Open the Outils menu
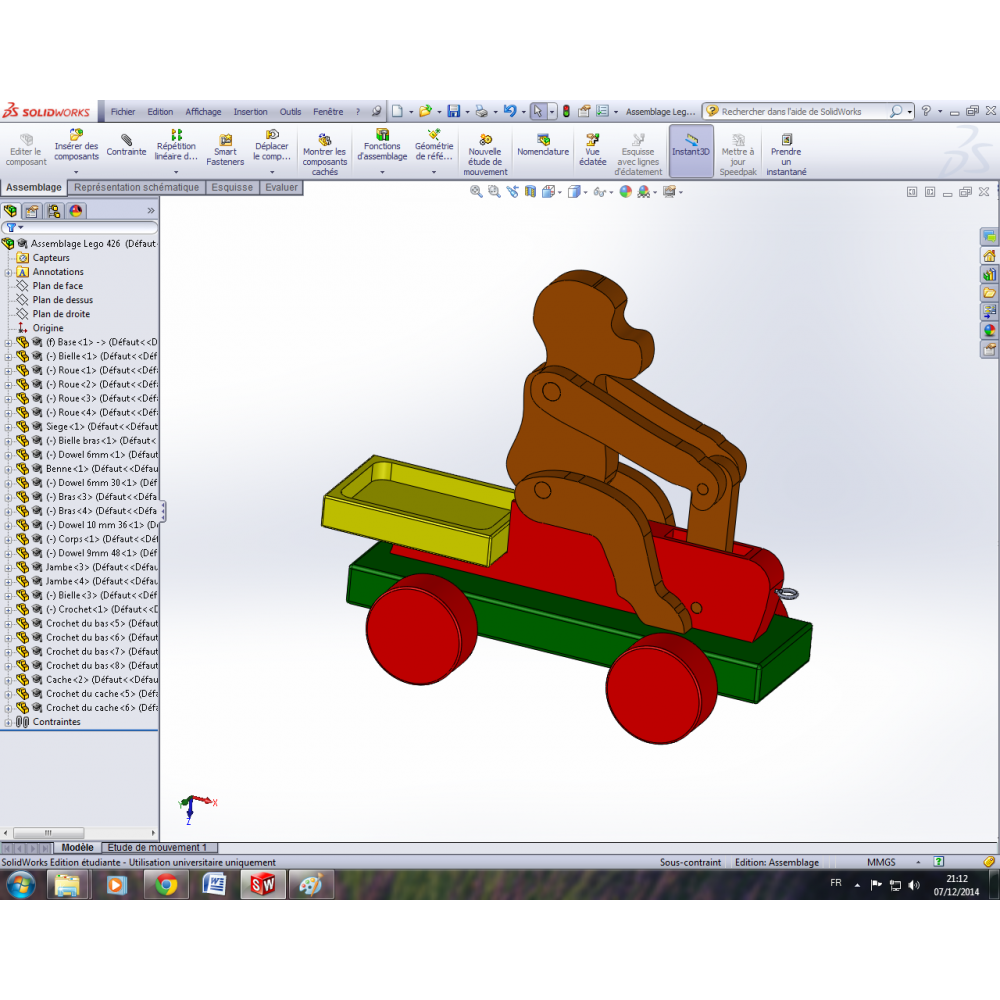 click(x=290, y=112)
